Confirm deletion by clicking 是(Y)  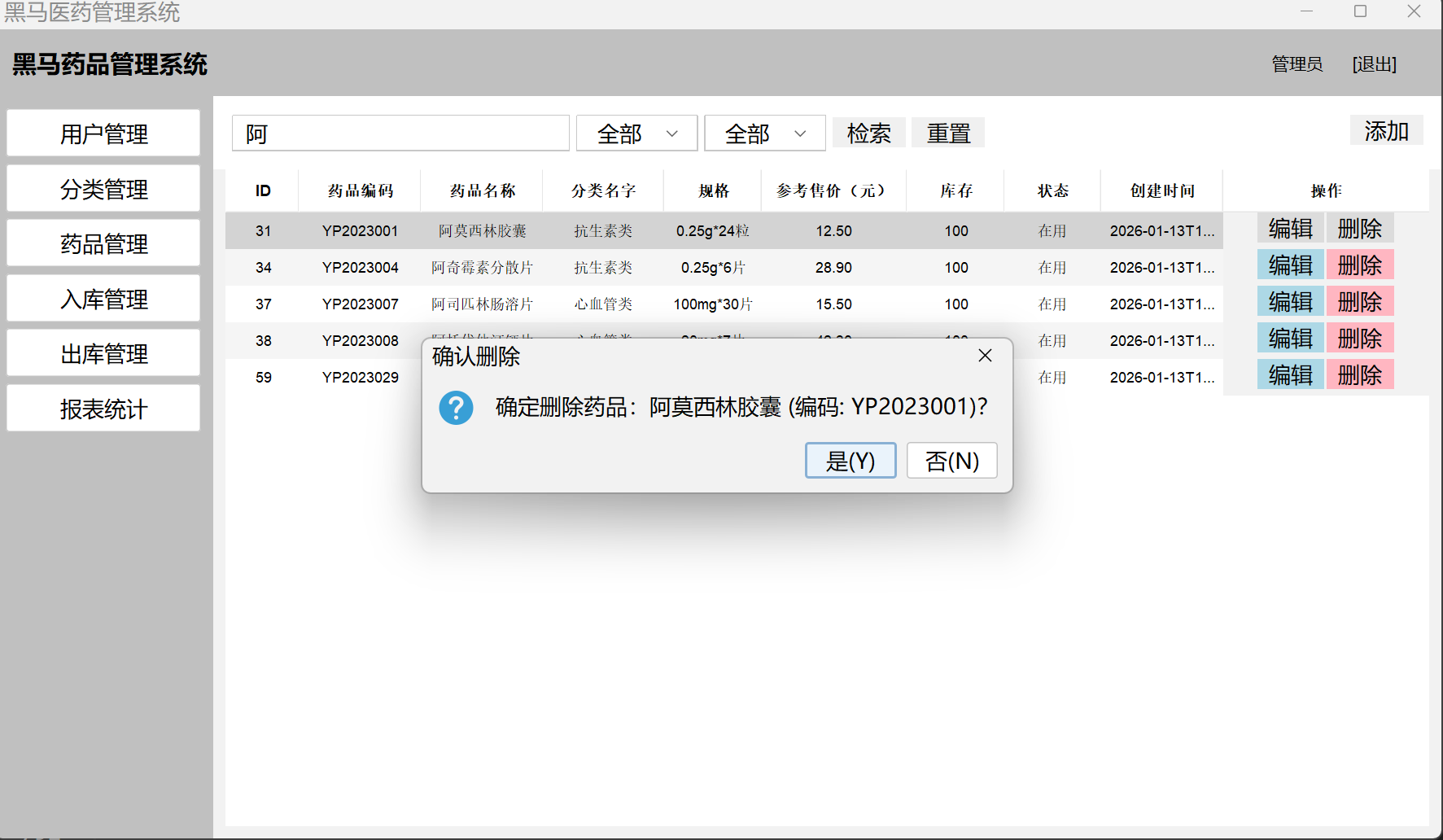pyautogui.click(x=850, y=461)
